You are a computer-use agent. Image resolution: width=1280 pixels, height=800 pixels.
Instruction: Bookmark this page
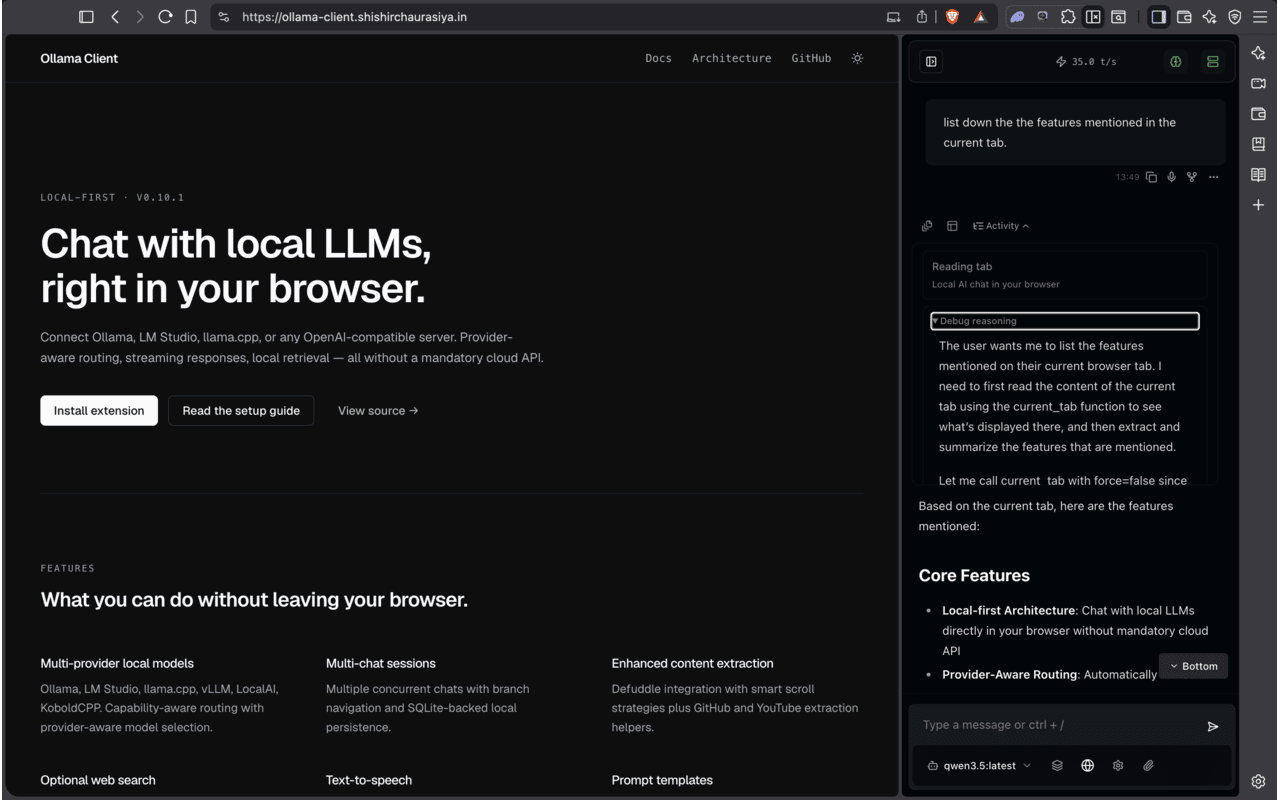pos(191,17)
